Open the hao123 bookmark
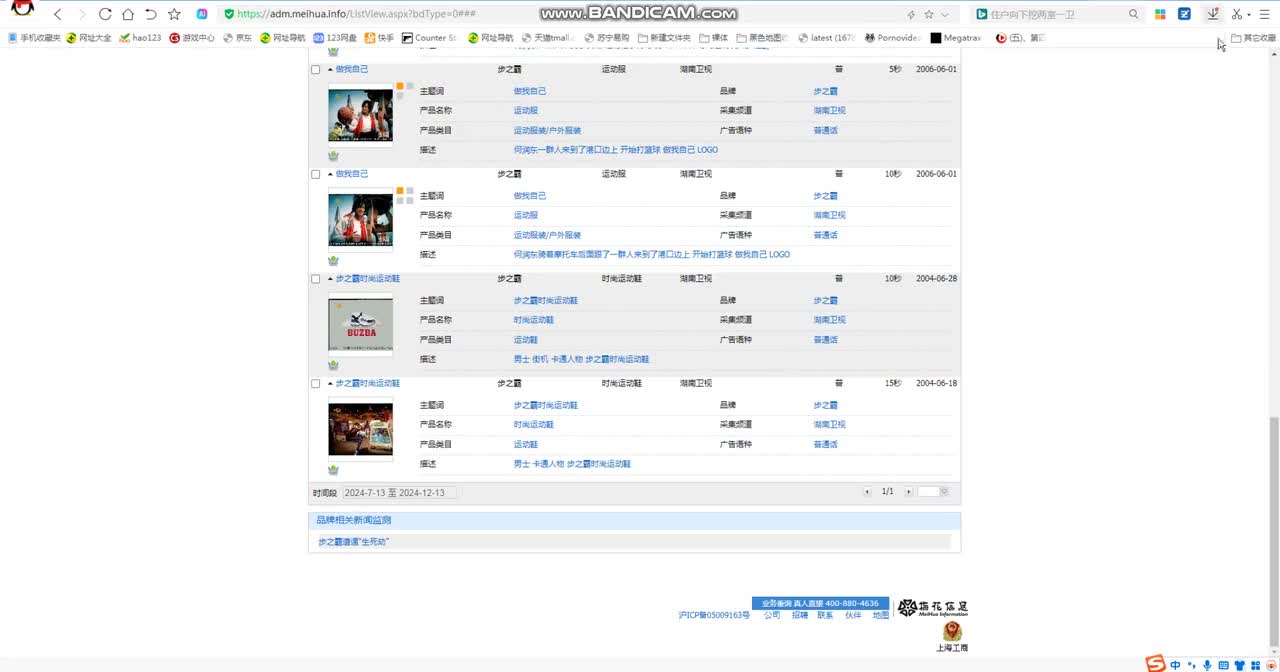Viewport: 1280px width, 672px height. [140, 38]
